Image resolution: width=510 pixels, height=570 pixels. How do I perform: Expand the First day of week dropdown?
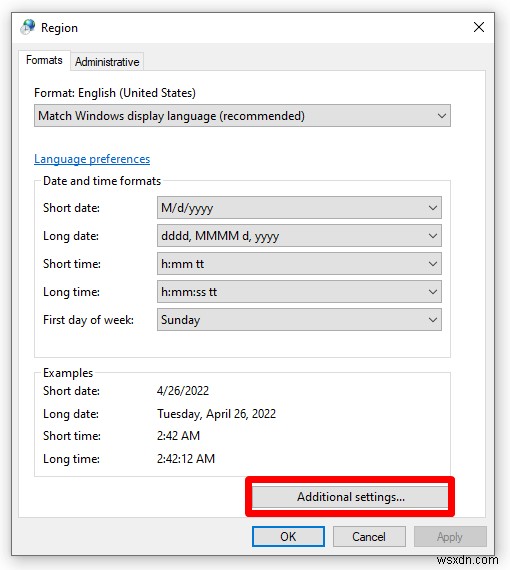pos(299,320)
